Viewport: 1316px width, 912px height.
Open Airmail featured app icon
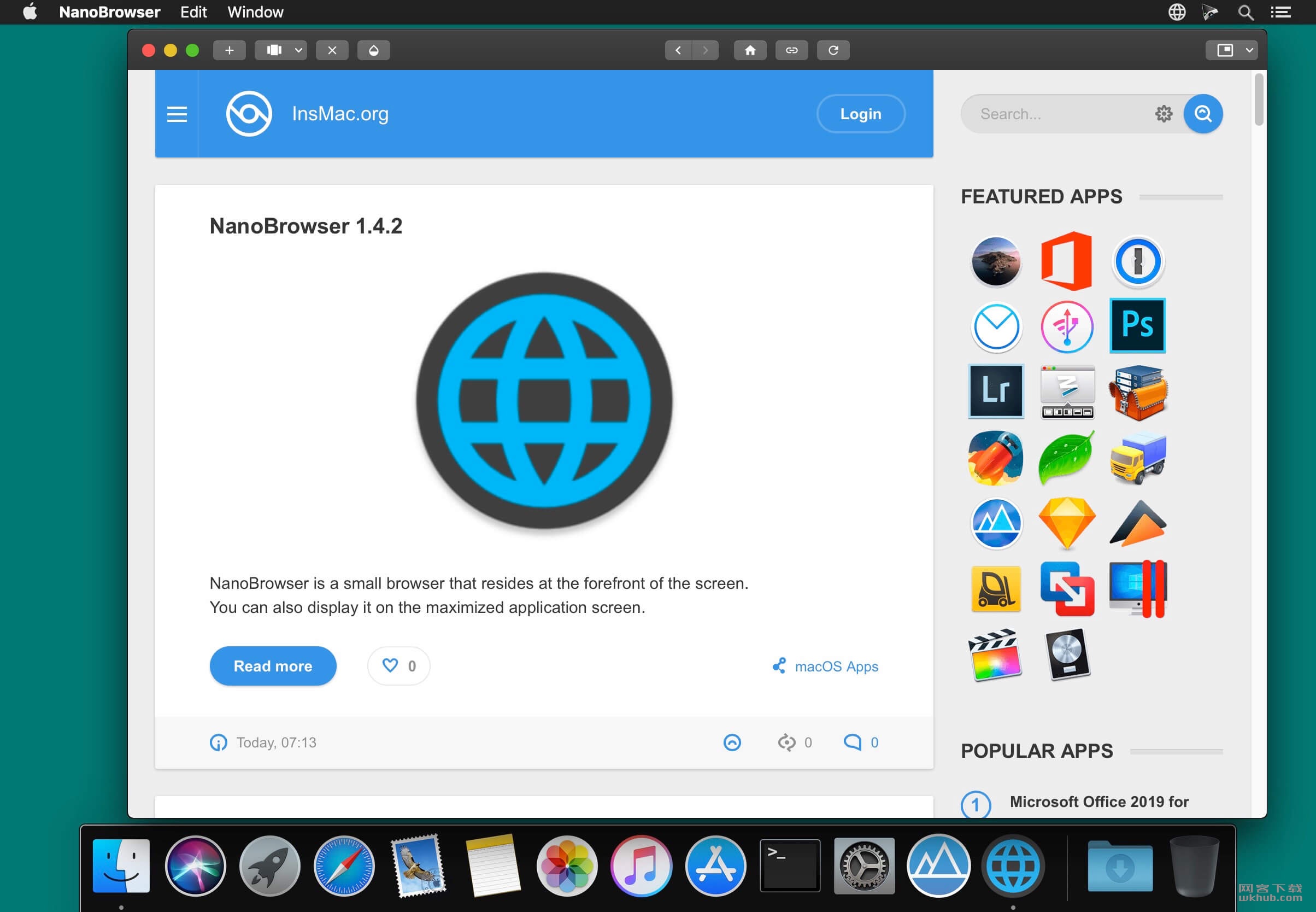pyautogui.click(x=996, y=327)
